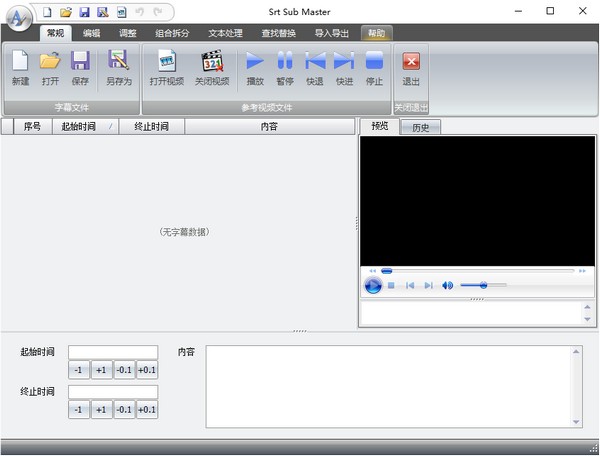Stop the preview media player
Image resolution: width=600 pixels, height=456 pixels.
pyautogui.click(x=391, y=285)
